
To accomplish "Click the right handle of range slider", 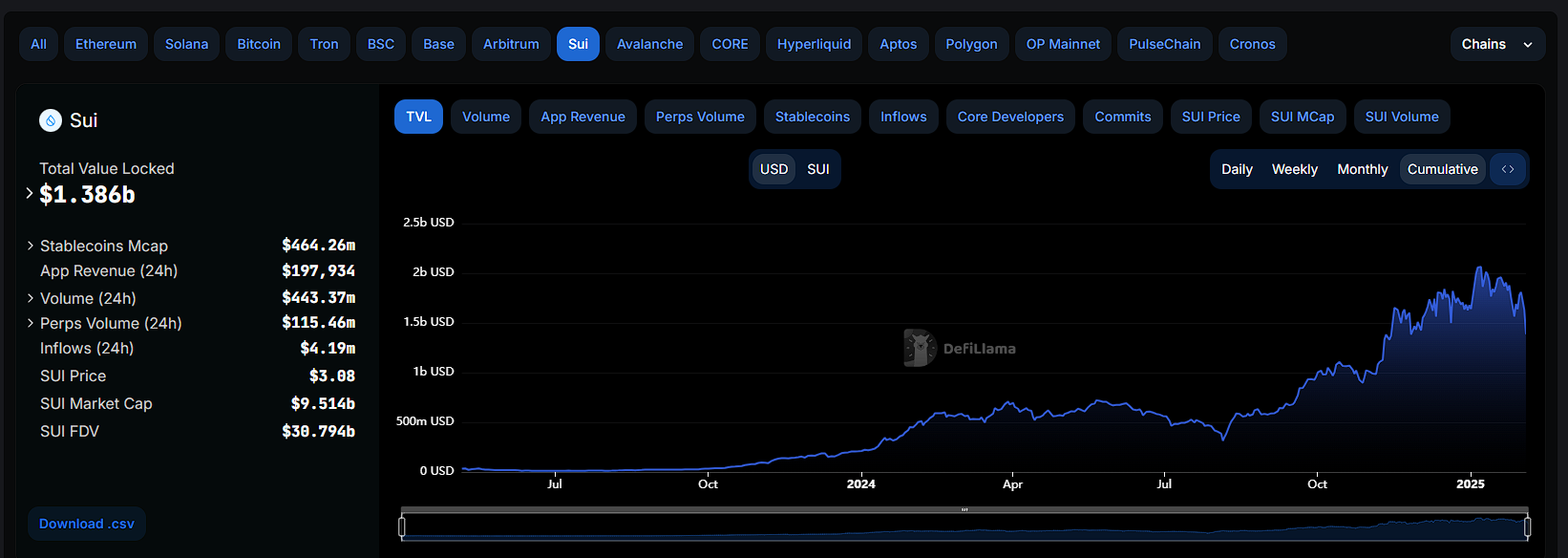I will [1527, 526].
